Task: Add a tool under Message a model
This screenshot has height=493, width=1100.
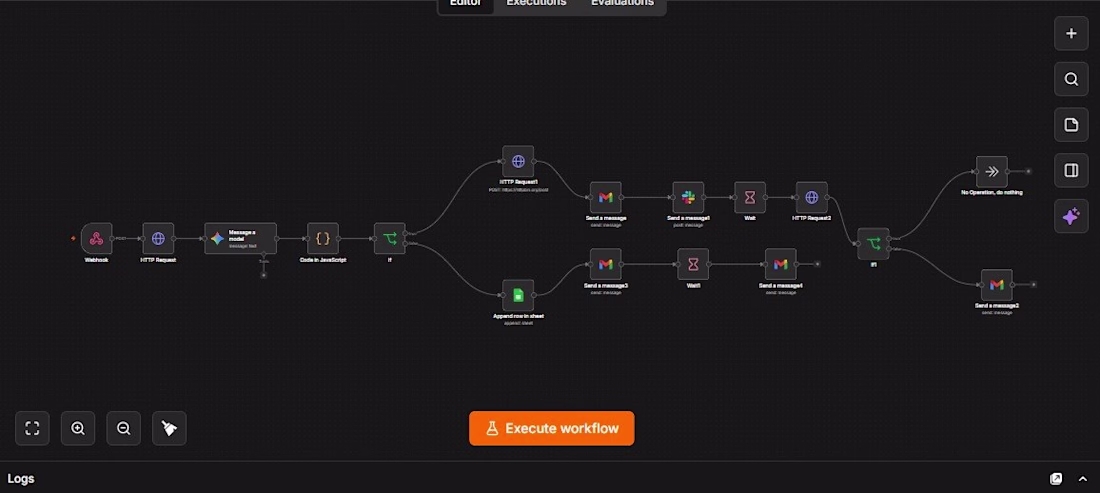Action: click(264, 275)
